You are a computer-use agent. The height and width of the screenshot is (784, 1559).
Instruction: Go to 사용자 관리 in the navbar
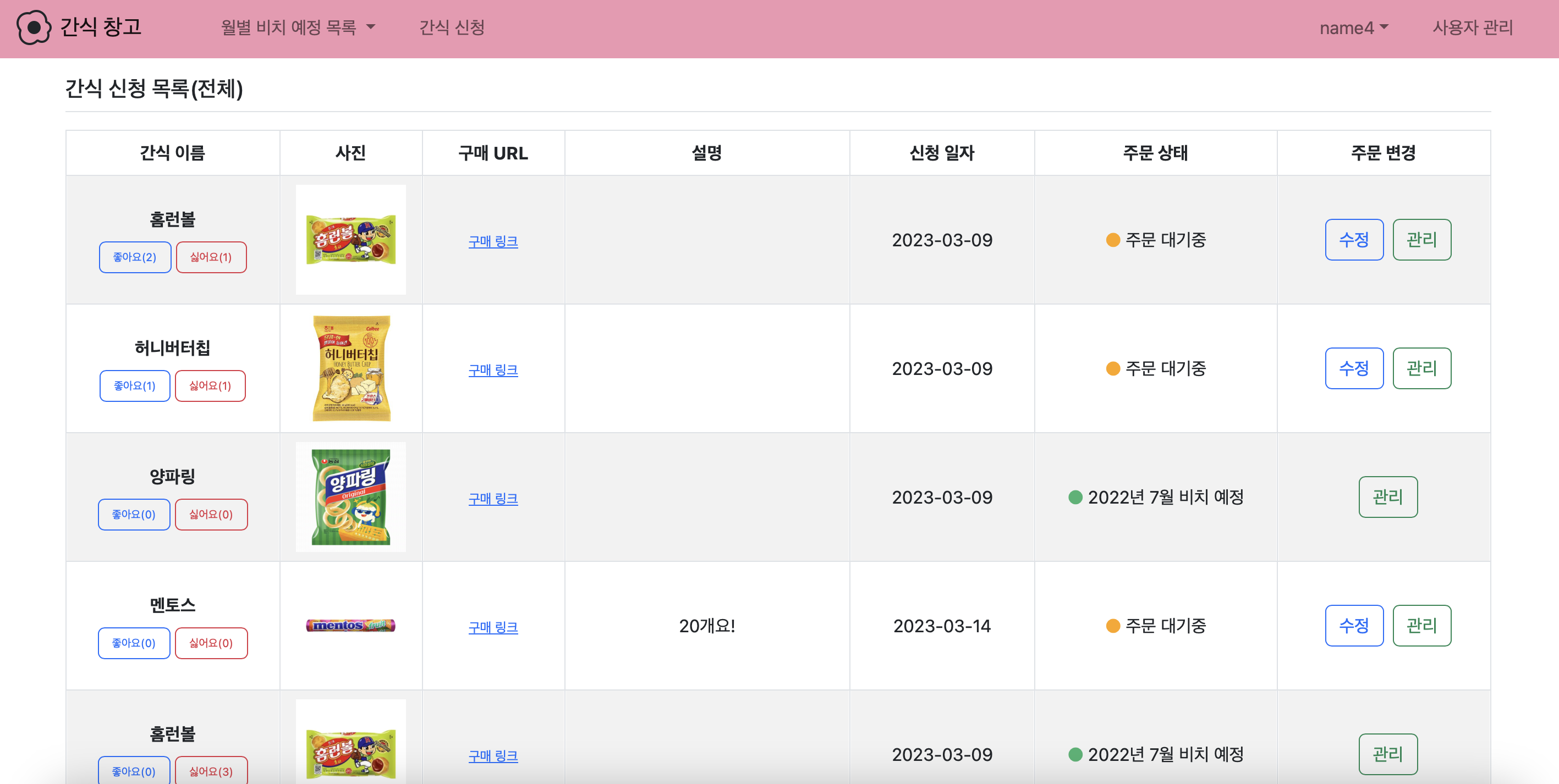[x=1472, y=27]
